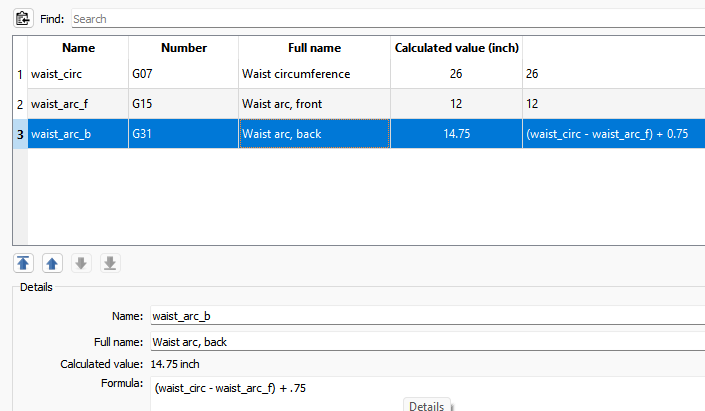Image resolution: width=705 pixels, height=411 pixels.
Task: Select row number 3 header
Action: [x=20, y=134]
